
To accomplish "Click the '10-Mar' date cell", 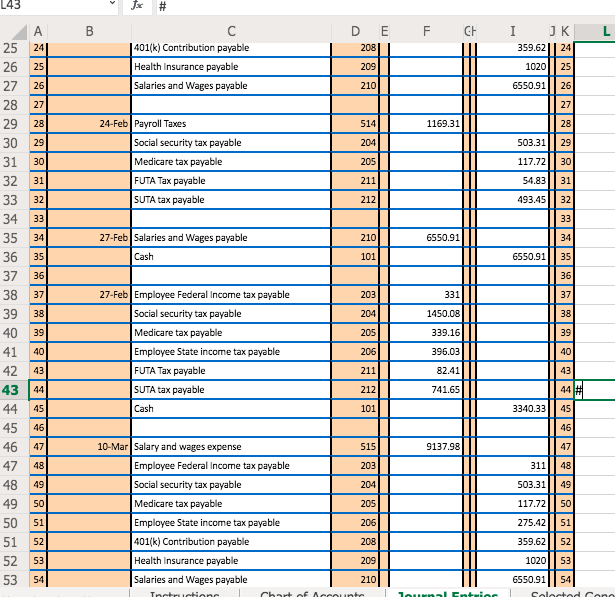I will (89, 447).
